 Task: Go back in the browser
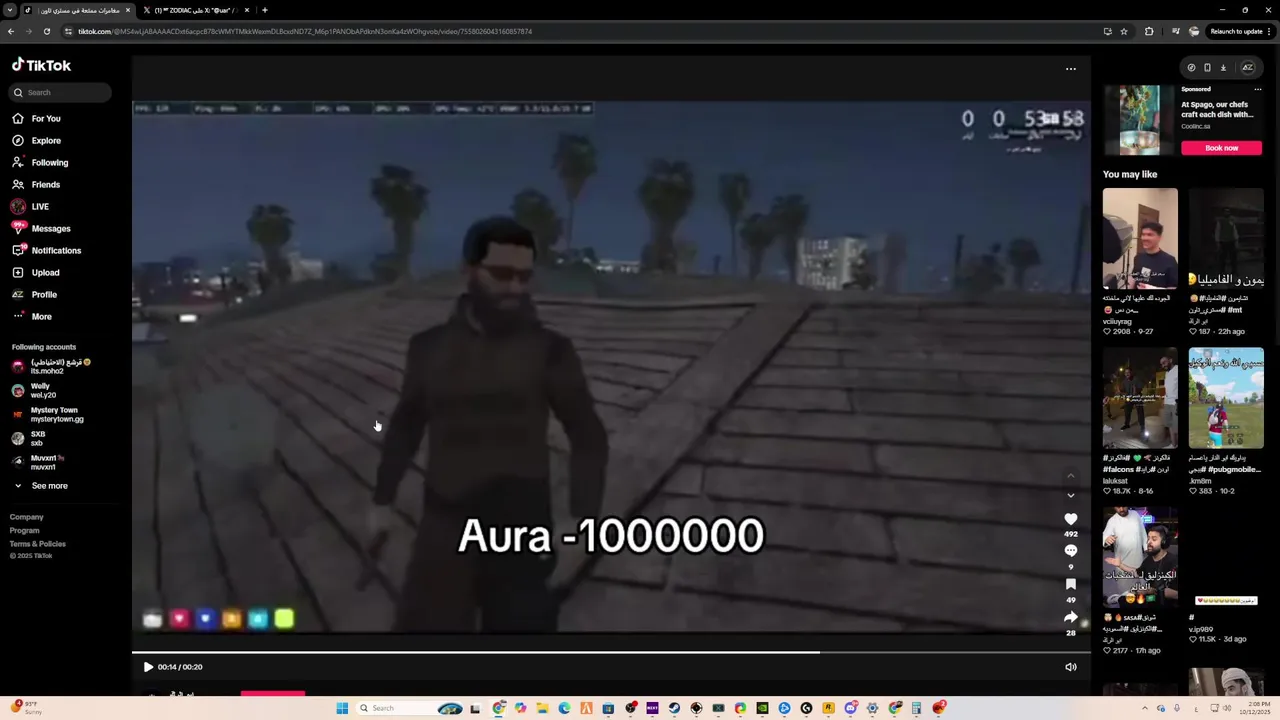(x=10, y=31)
